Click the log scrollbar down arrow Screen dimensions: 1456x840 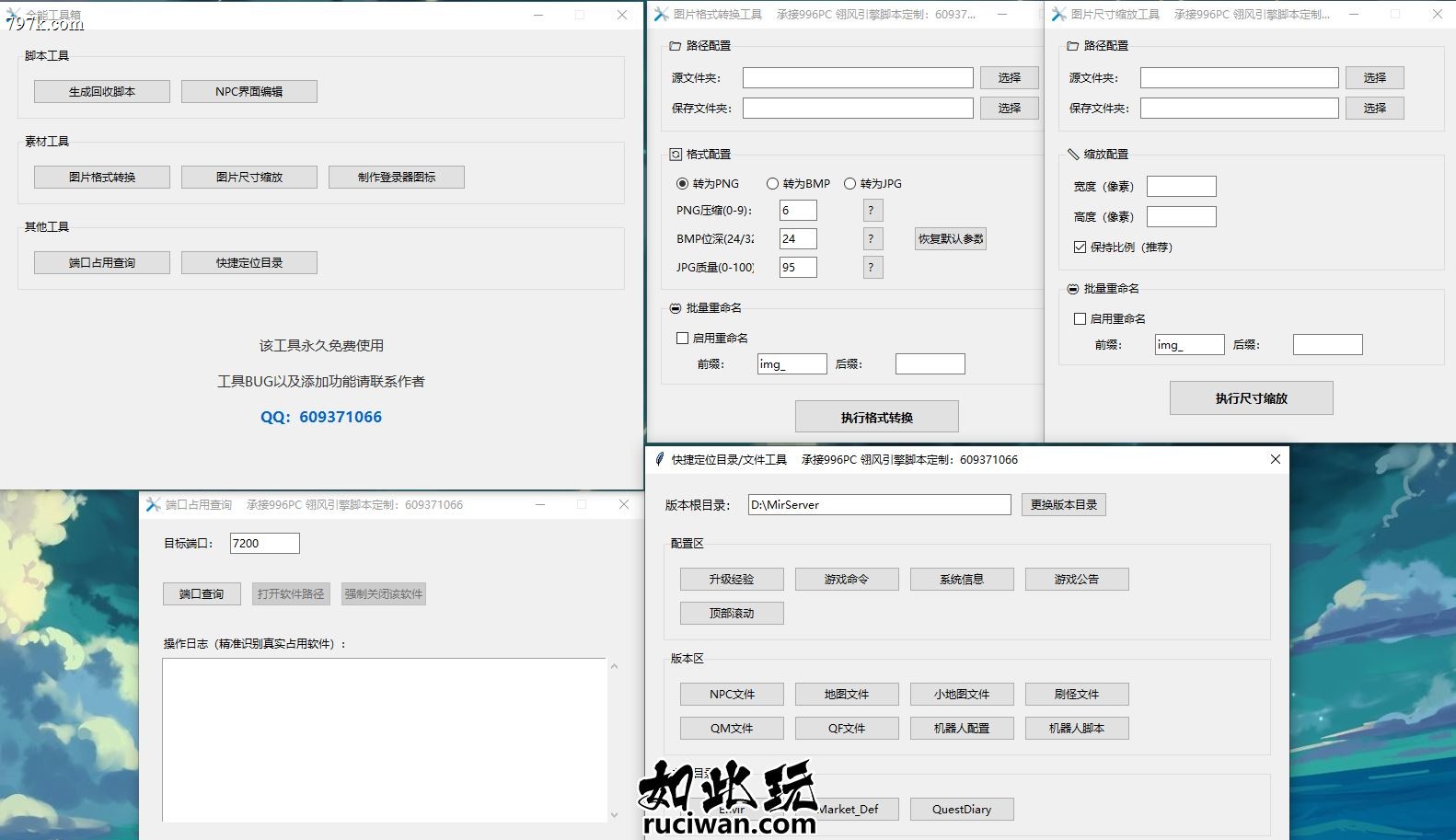tap(614, 814)
